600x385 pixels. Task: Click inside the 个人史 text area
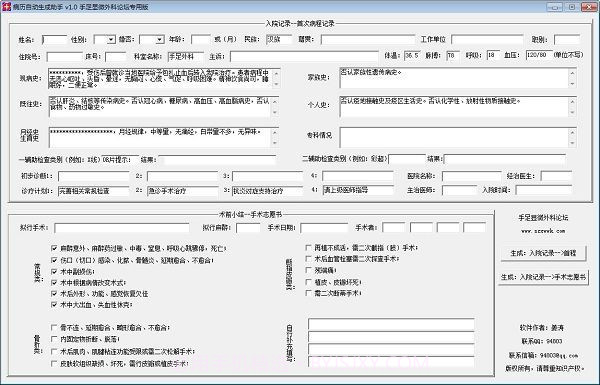[454, 106]
